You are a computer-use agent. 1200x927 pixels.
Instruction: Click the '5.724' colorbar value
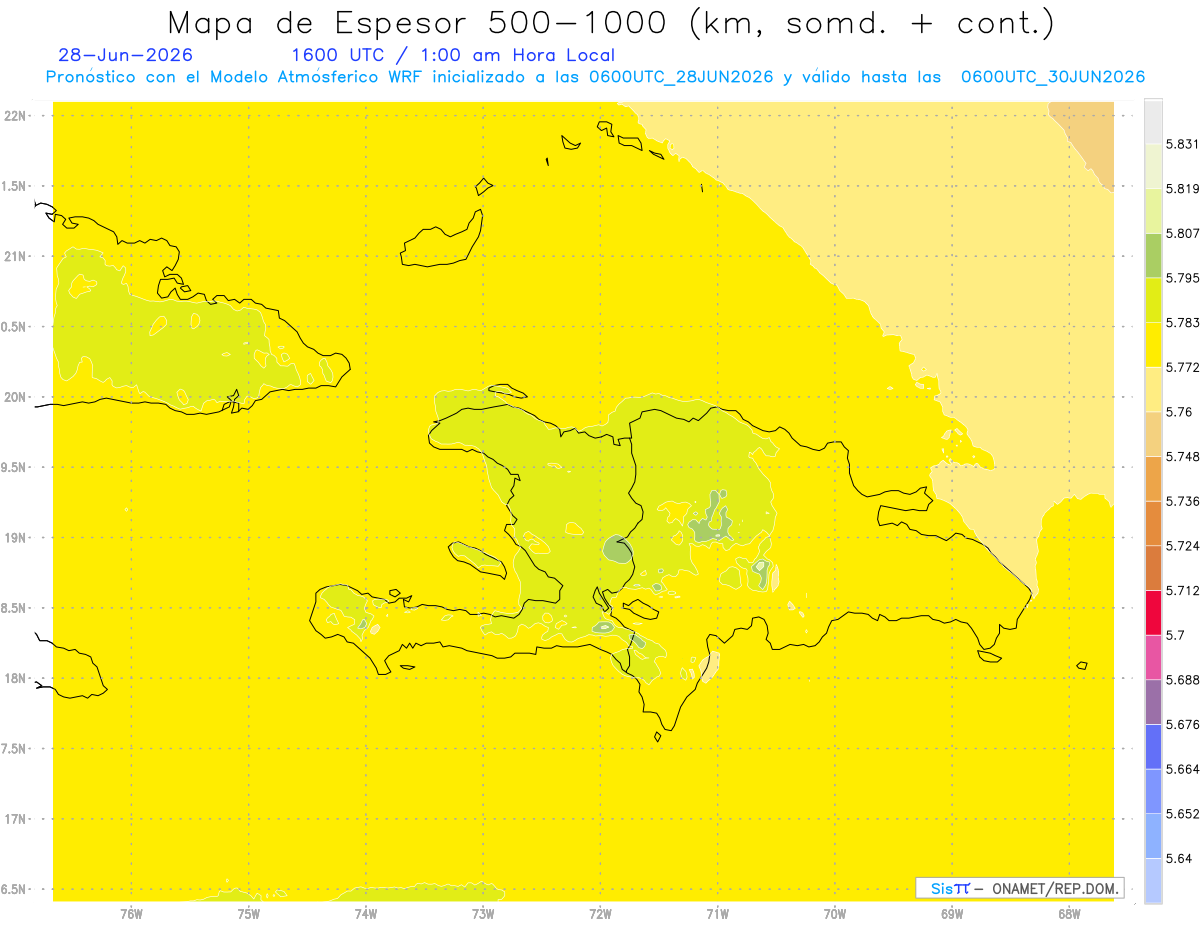pos(1183,546)
